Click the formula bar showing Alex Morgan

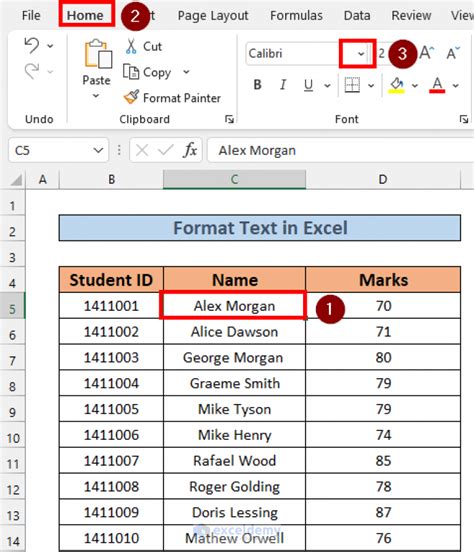point(340,150)
